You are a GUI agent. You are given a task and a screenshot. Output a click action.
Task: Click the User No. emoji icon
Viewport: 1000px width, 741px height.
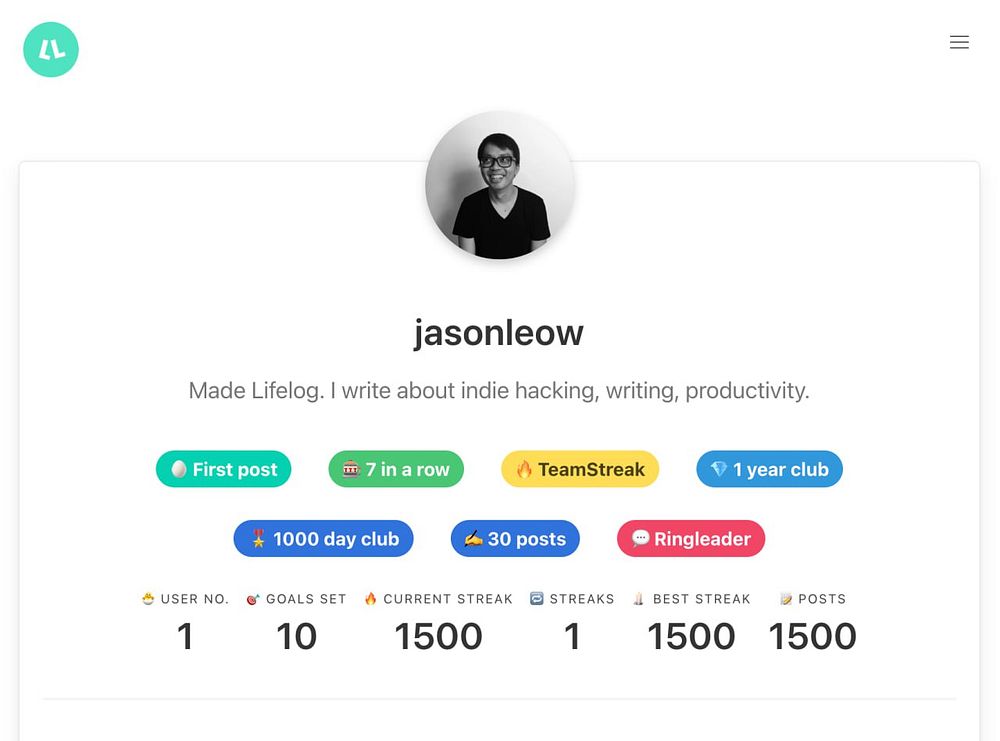(x=148, y=599)
